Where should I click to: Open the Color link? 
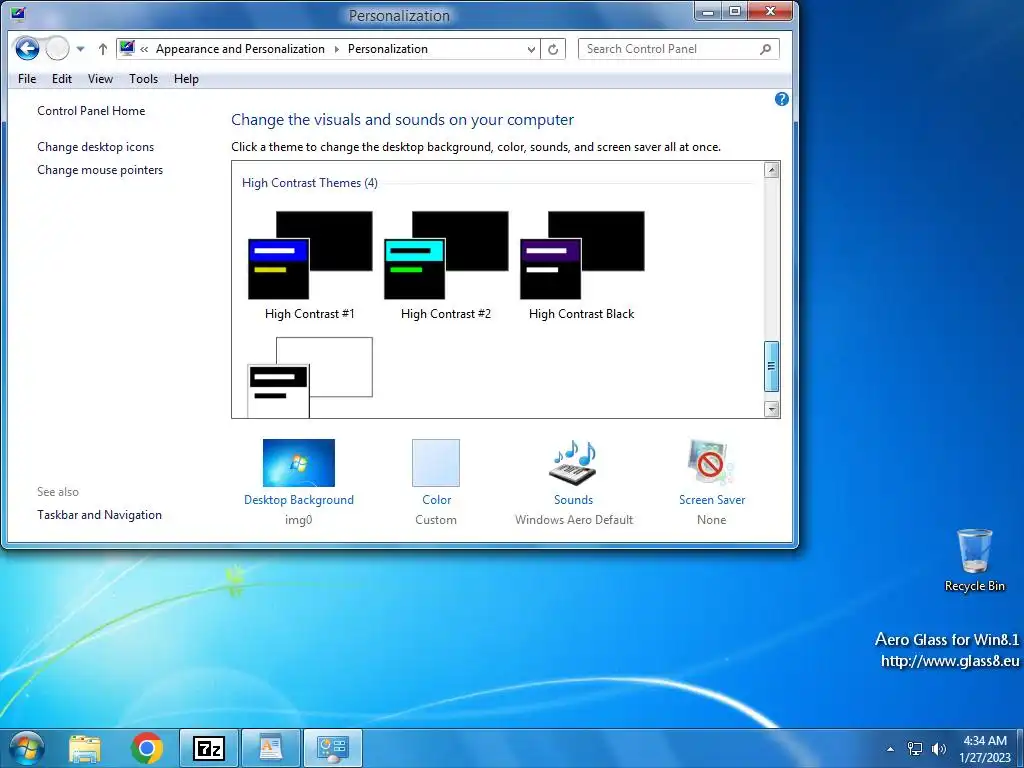point(436,500)
